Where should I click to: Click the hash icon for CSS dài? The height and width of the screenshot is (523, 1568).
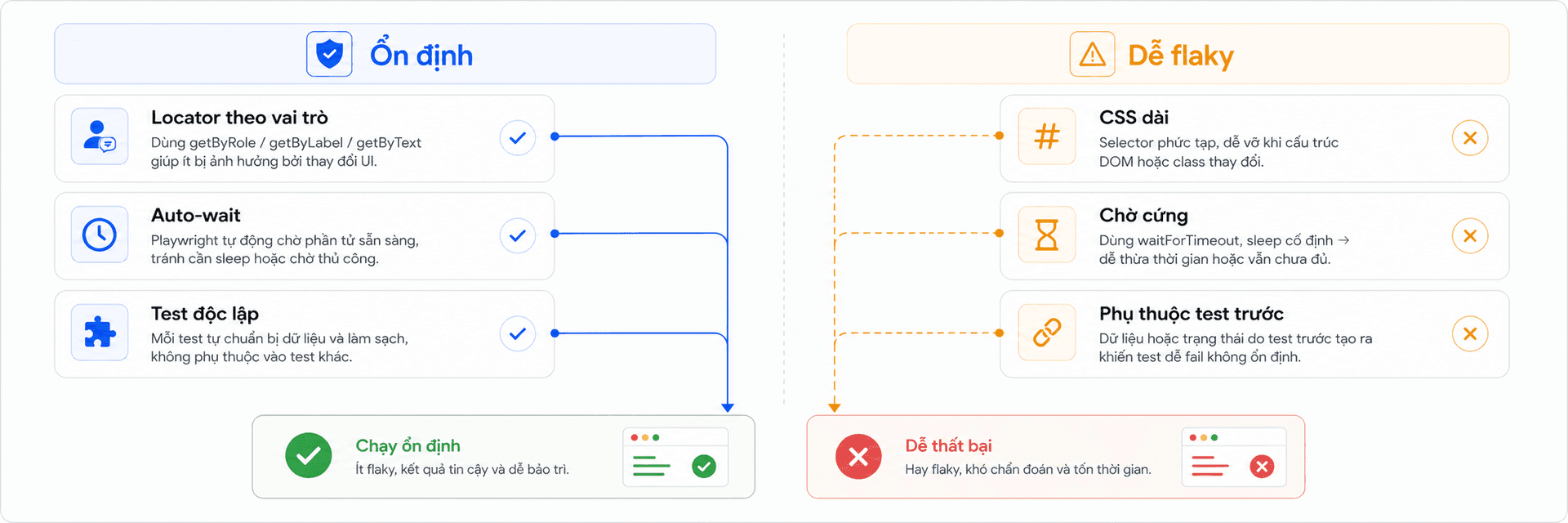point(1047,136)
